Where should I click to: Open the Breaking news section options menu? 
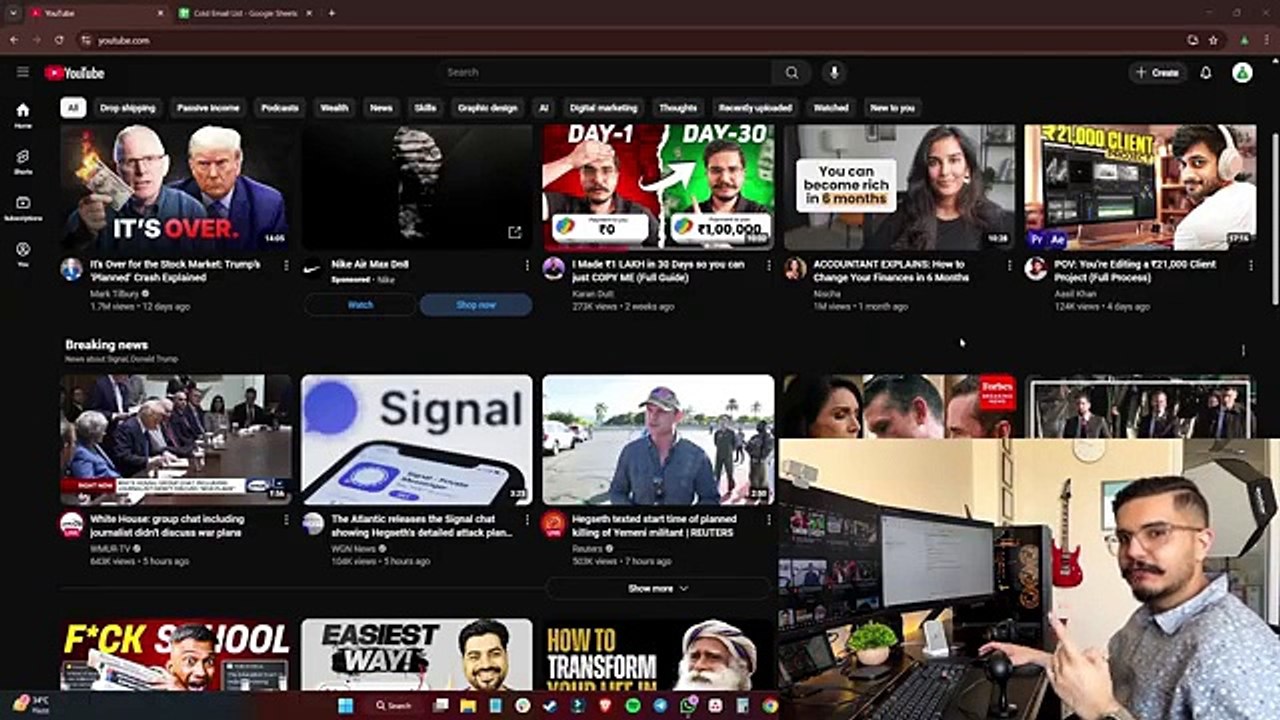1243,350
